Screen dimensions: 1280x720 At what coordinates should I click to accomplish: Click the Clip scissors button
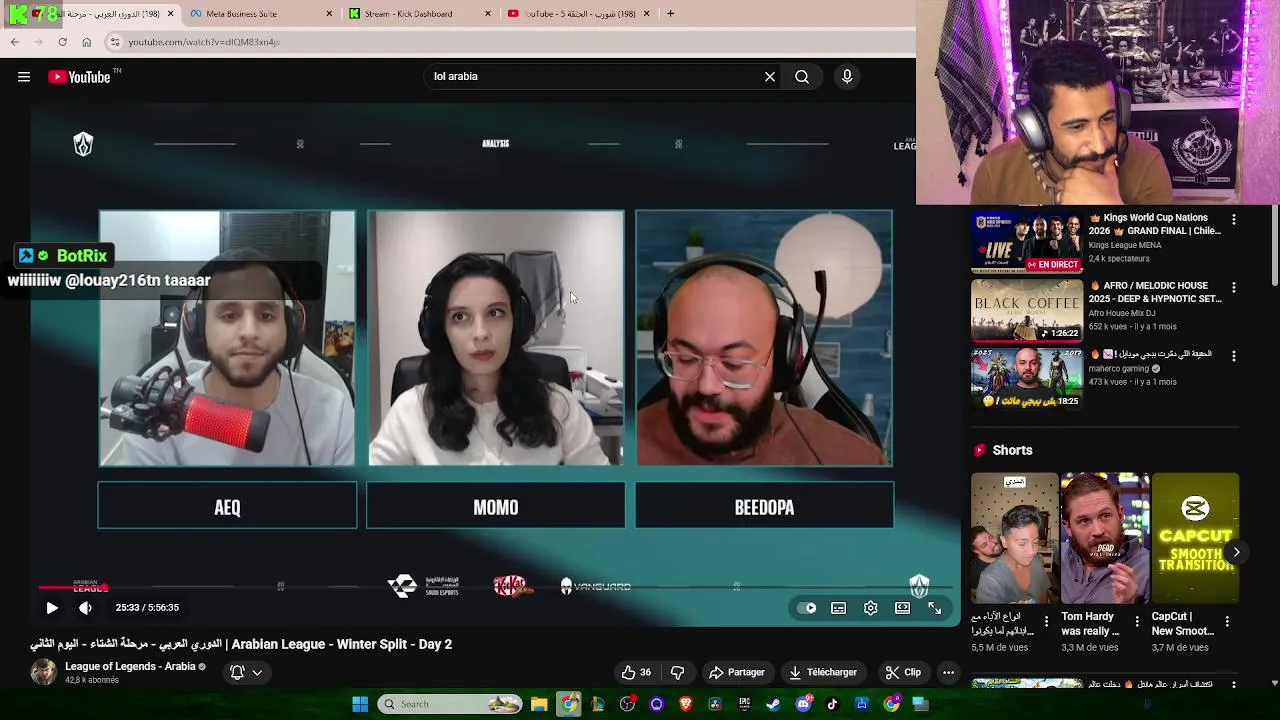pyautogui.click(x=903, y=673)
